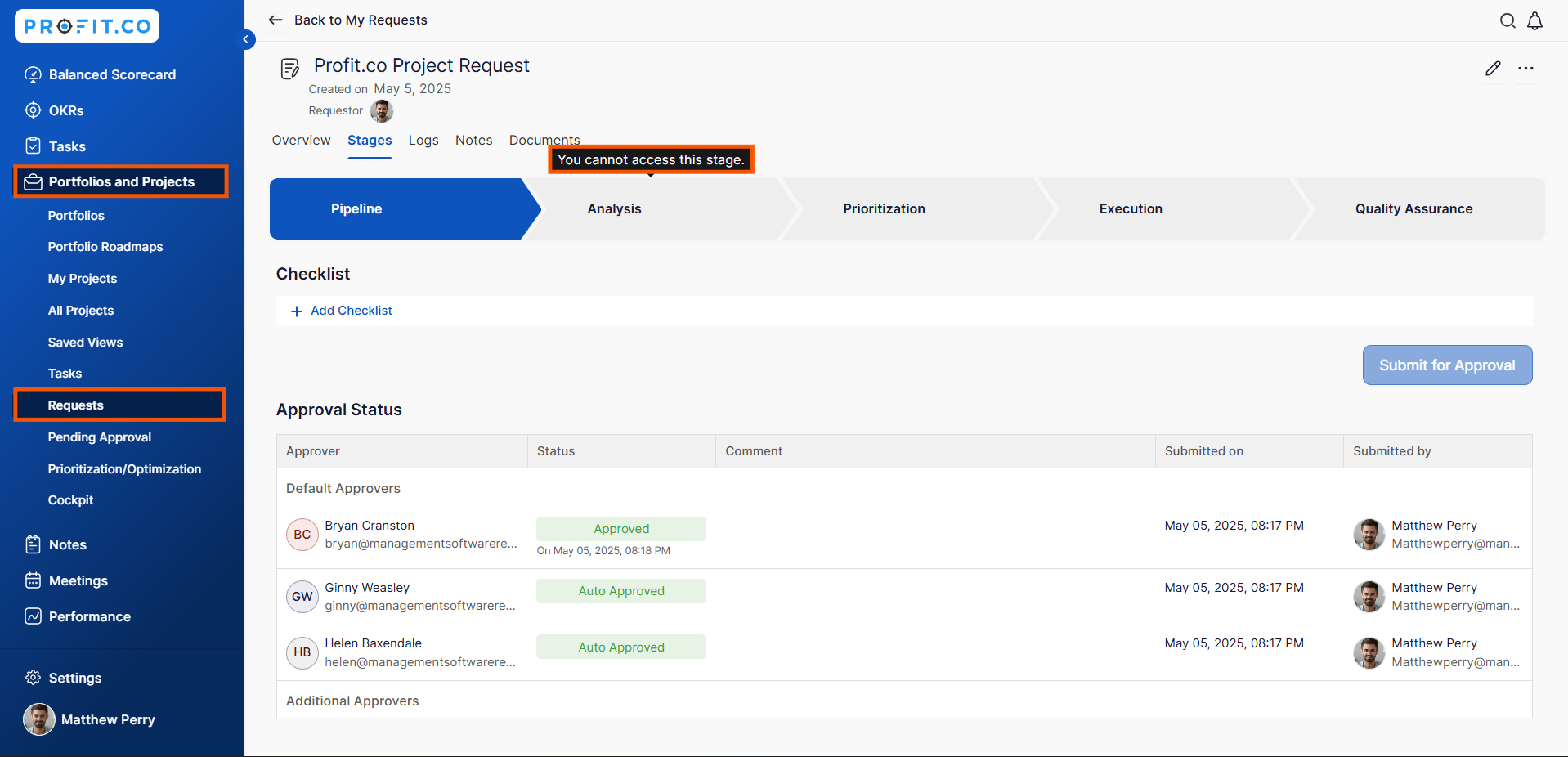Open Performance chart icon
The height and width of the screenshot is (757, 1568).
[x=33, y=616]
